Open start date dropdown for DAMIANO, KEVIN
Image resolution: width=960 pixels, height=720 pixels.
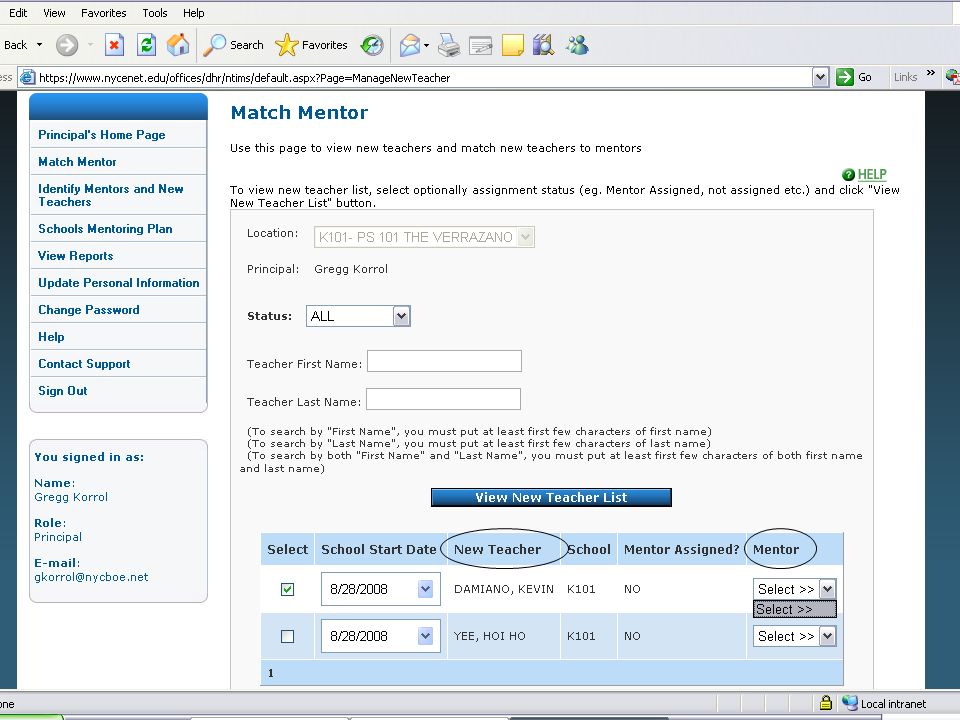point(426,589)
